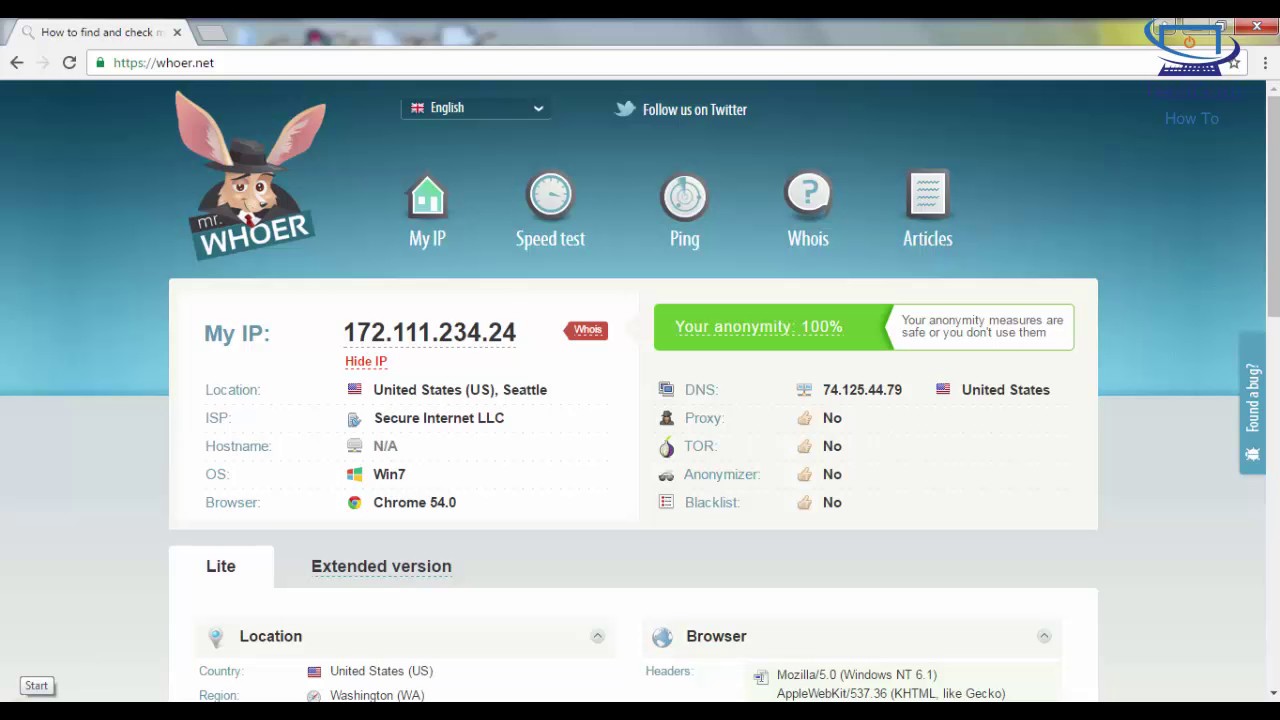Open the English language dropdown

[477, 108]
